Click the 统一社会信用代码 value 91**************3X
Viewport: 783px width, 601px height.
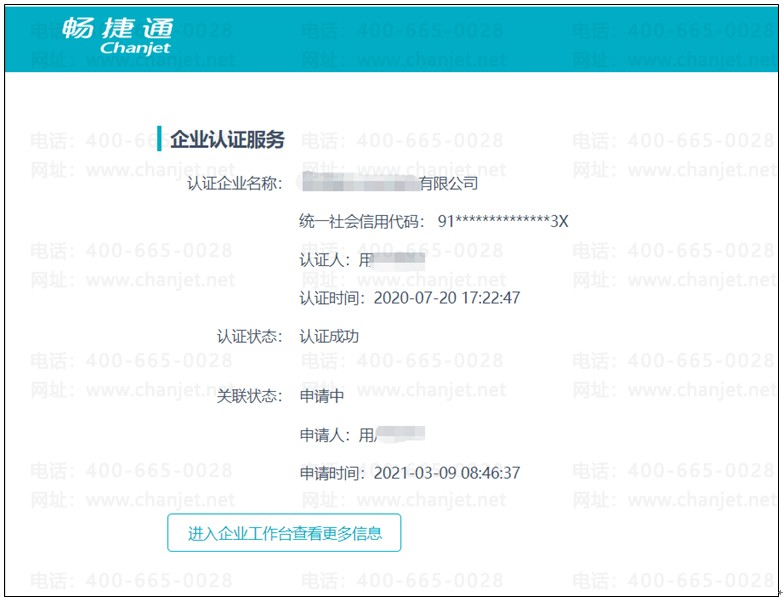click(x=503, y=221)
